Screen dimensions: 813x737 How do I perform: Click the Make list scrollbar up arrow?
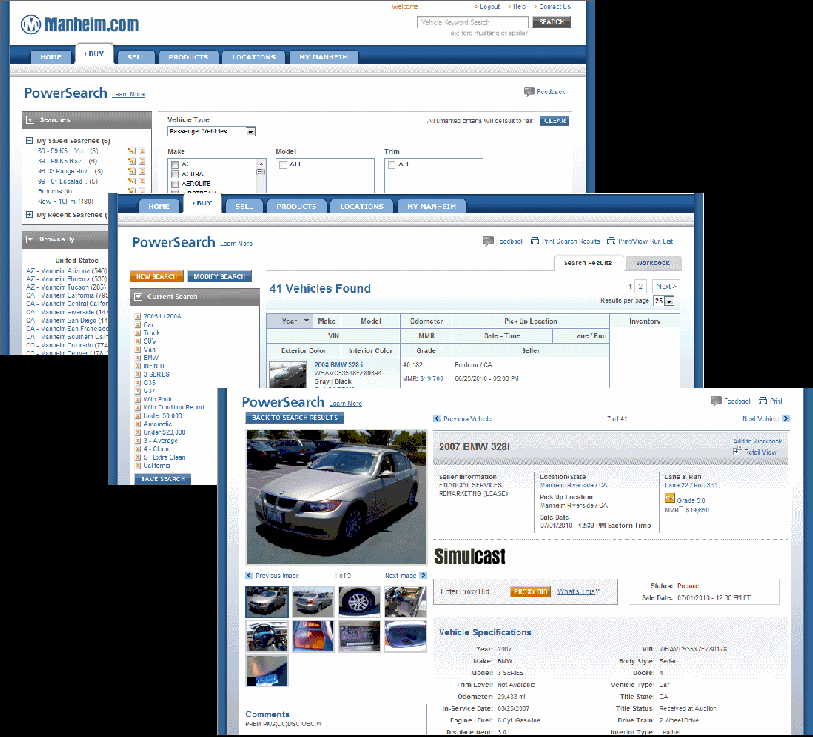click(x=261, y=163)
